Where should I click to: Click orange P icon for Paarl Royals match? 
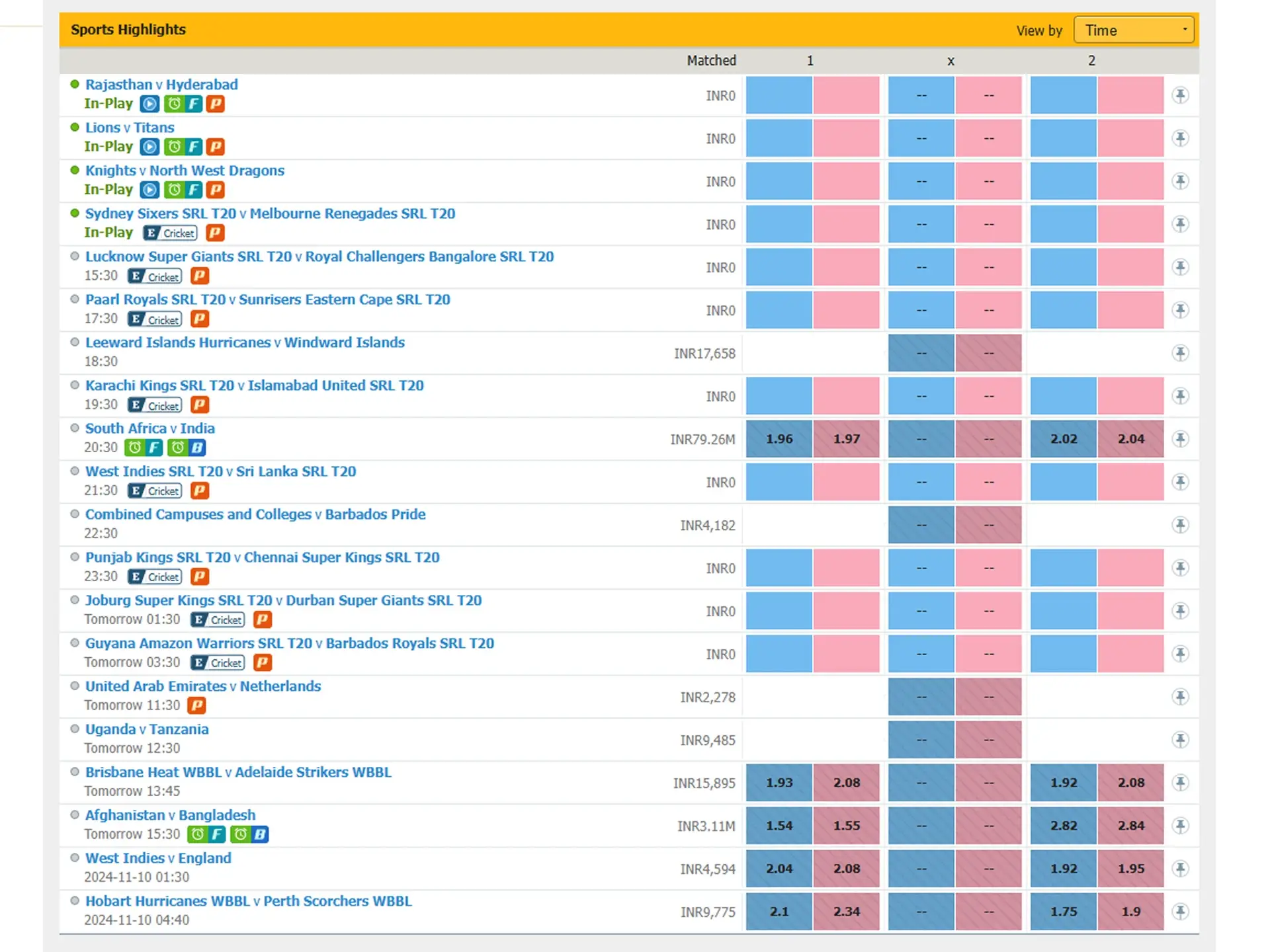point(200,319)
